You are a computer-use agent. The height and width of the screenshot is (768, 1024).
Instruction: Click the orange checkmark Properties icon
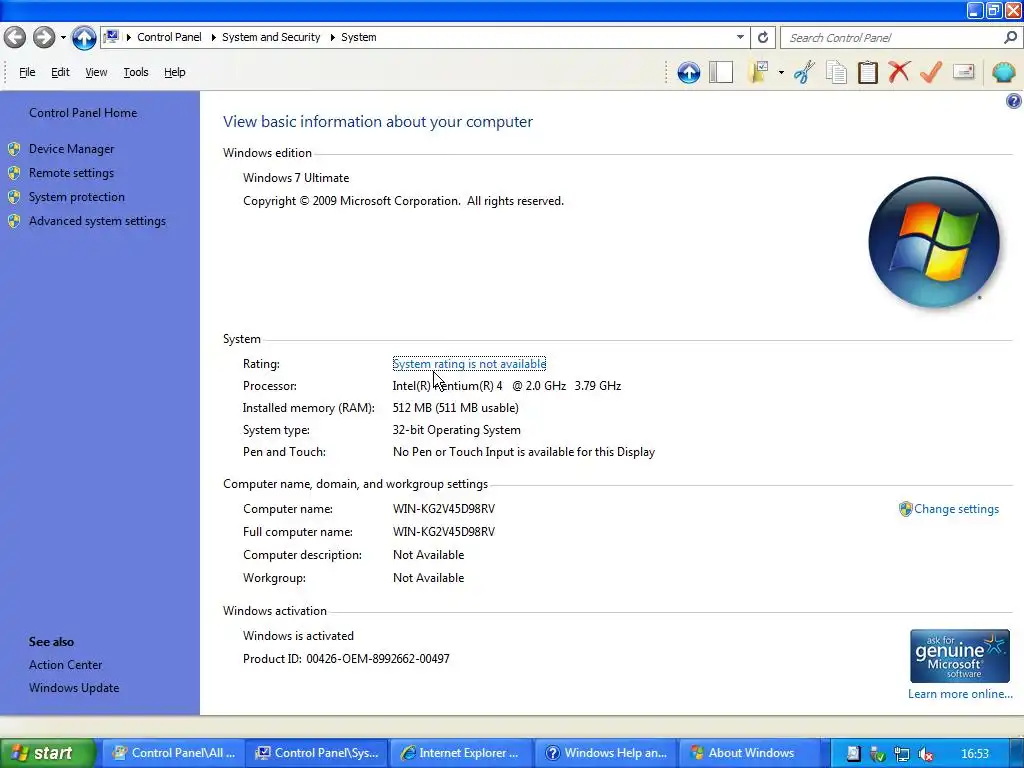pos(931,72)
